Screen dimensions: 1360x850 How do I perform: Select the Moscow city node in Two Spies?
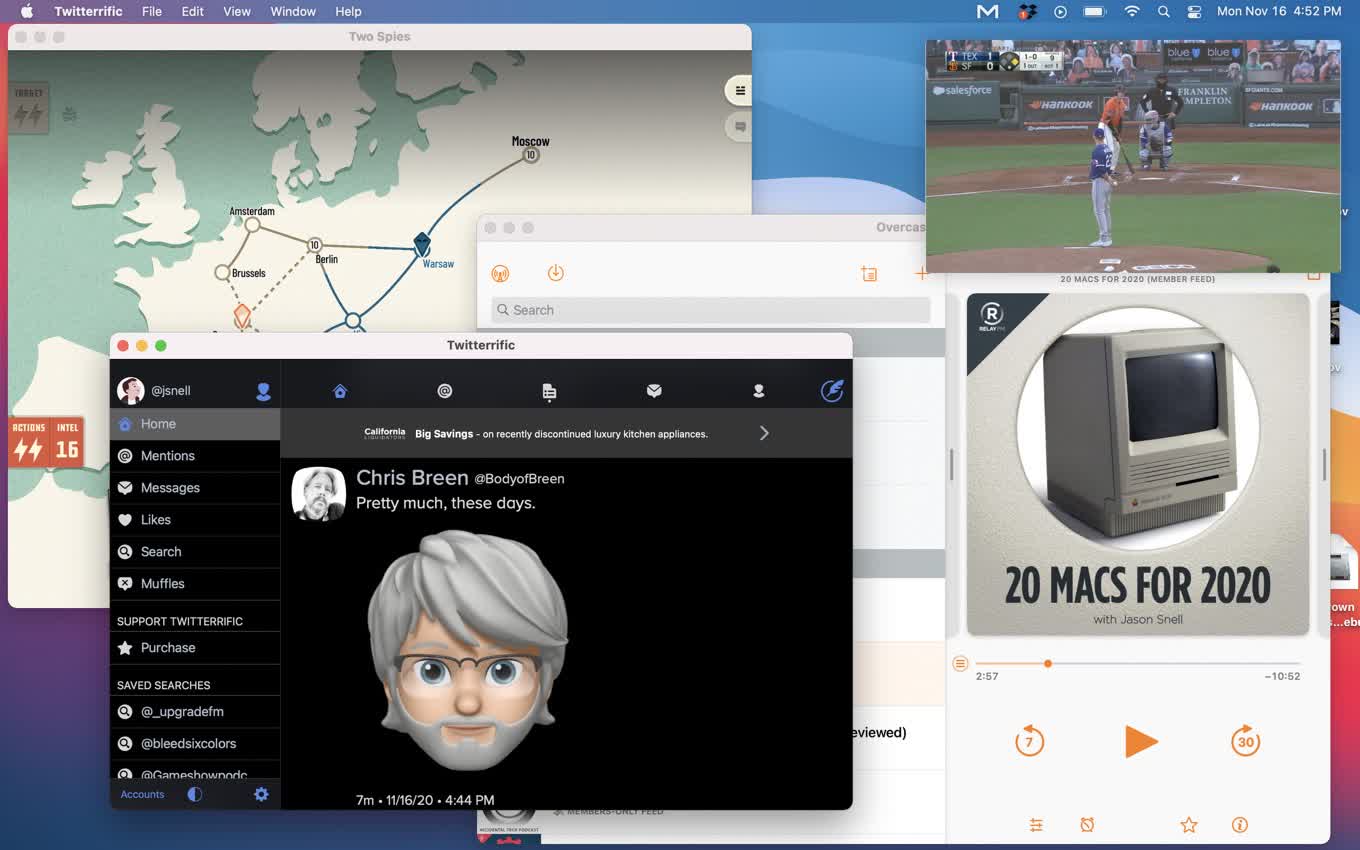(x=531, y=155)
